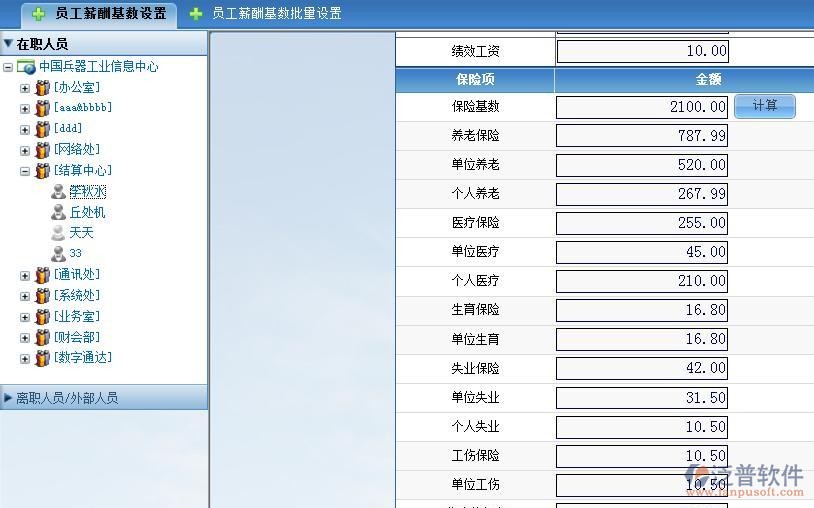
Task: Click the [业务室] department icon
Action: point(43,317)
